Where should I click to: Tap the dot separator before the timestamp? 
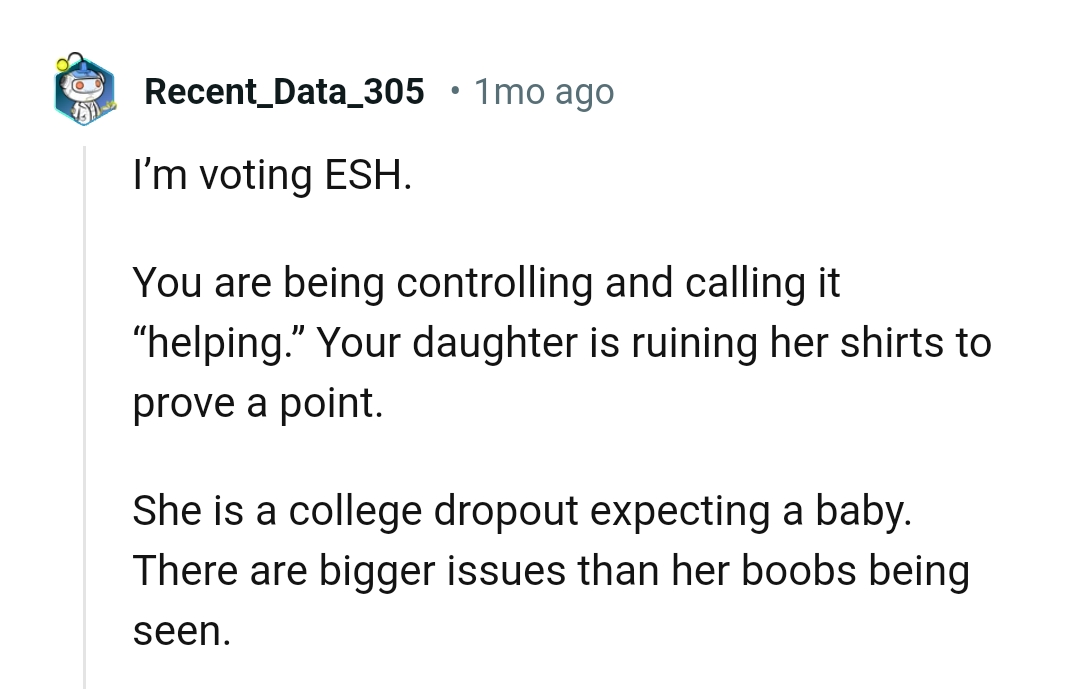456,92
